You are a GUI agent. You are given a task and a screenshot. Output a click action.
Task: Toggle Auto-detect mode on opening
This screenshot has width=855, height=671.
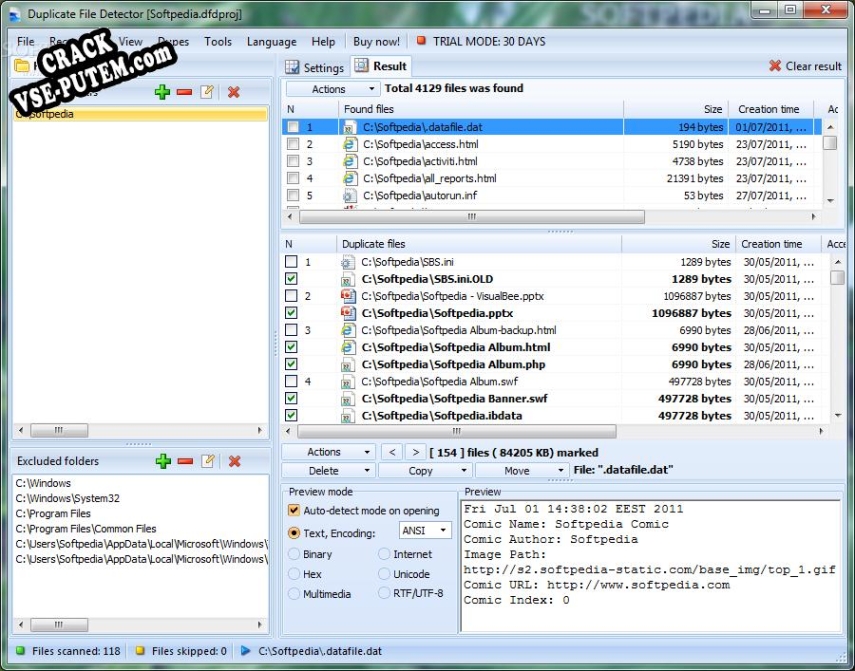pyautogui.click(x=294, y=510)
